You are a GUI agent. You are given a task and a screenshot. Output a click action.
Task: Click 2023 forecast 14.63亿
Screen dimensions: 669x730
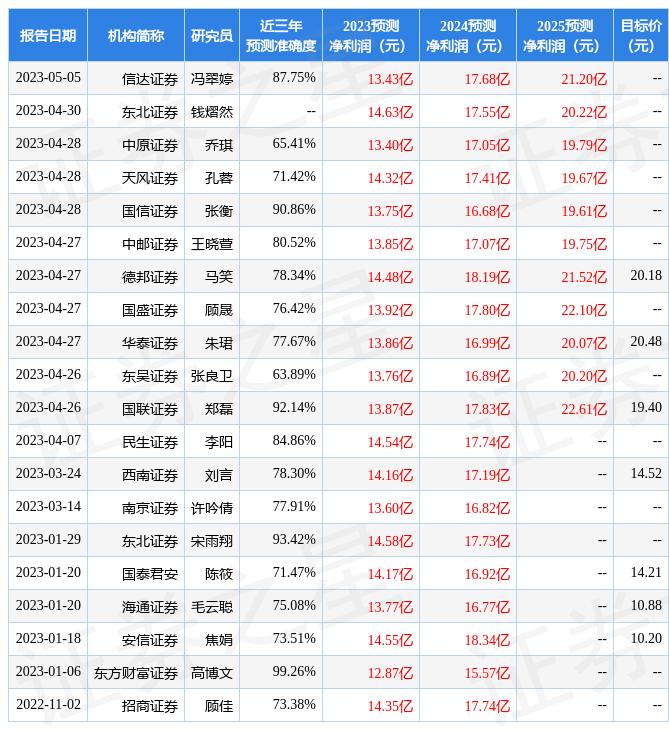pos(390,112)
